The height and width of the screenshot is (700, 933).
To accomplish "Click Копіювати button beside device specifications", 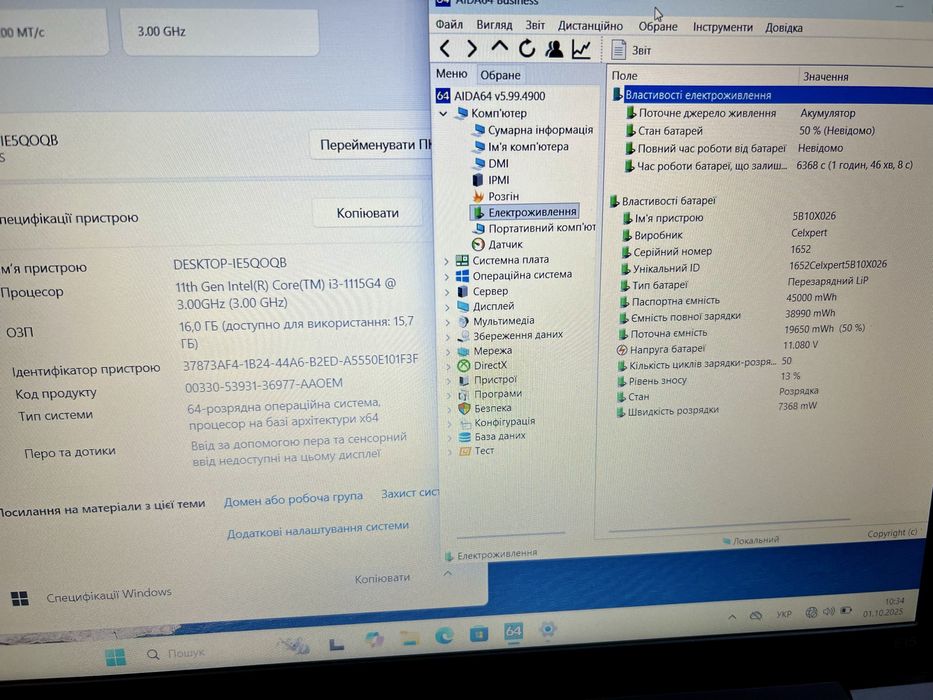I will [368, 213].
